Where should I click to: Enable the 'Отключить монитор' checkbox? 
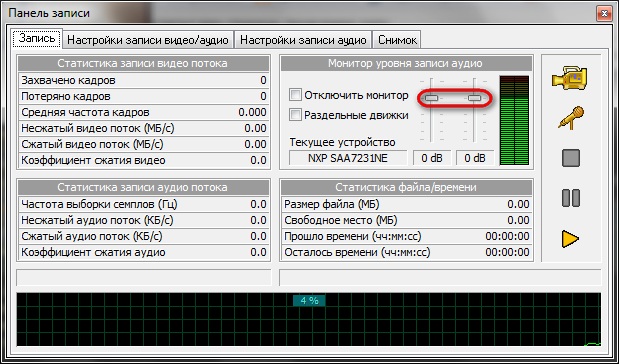coord(295,95)
